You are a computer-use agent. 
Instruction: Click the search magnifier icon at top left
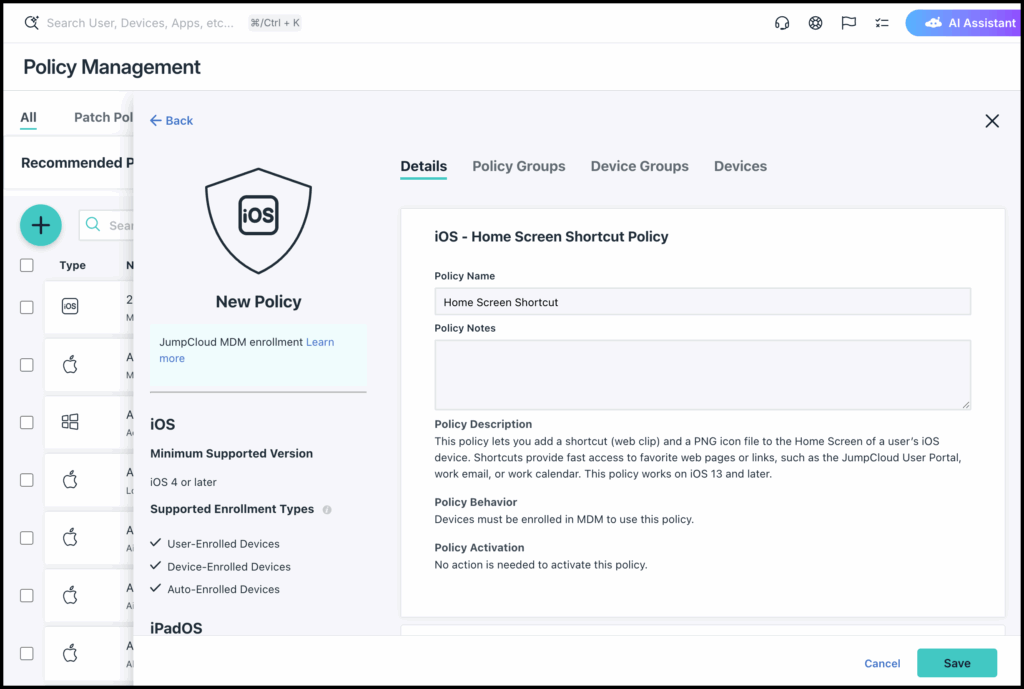coord(31,22)
